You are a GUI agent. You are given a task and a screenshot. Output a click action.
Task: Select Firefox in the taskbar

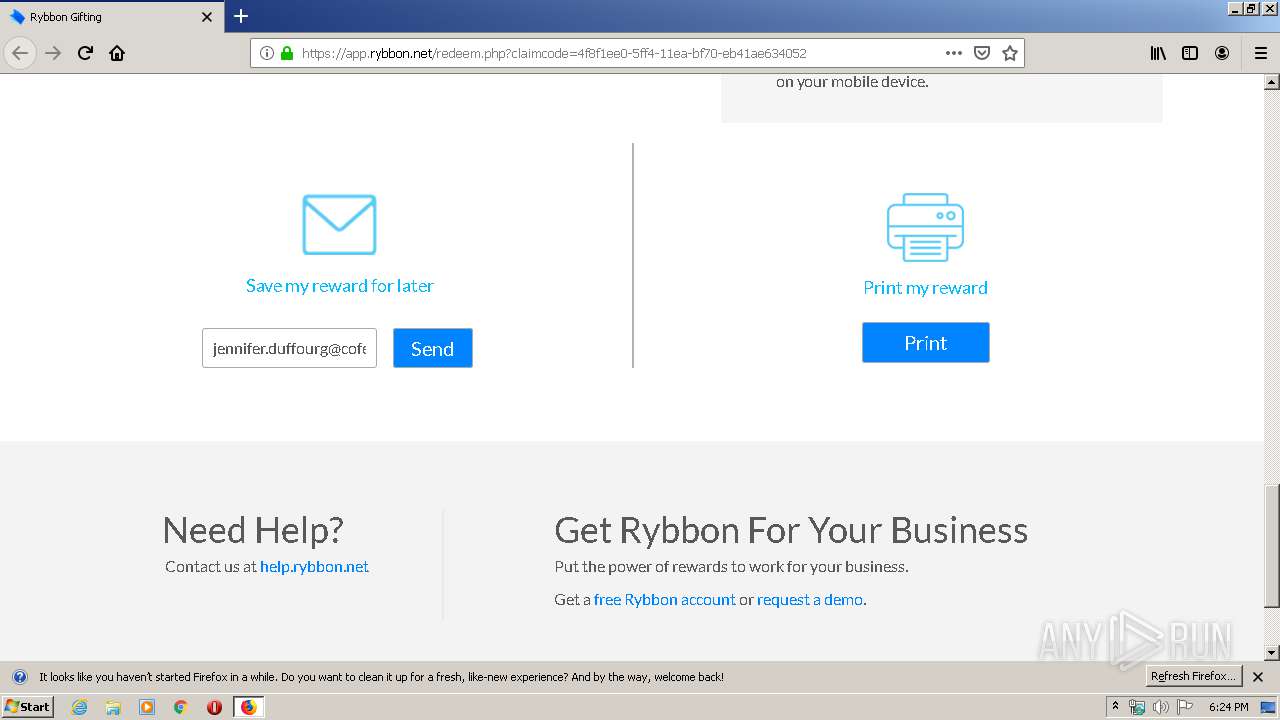(248, 707)
